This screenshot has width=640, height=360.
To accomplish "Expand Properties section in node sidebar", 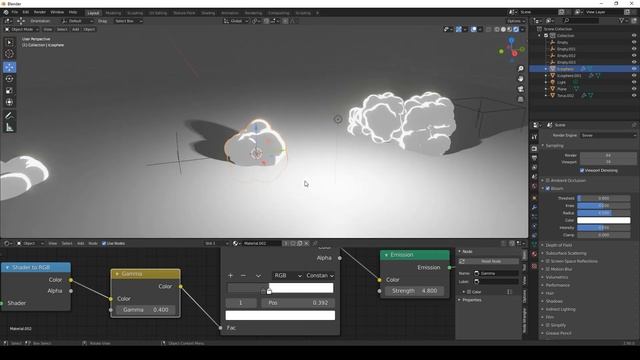I will coord(471,300).
